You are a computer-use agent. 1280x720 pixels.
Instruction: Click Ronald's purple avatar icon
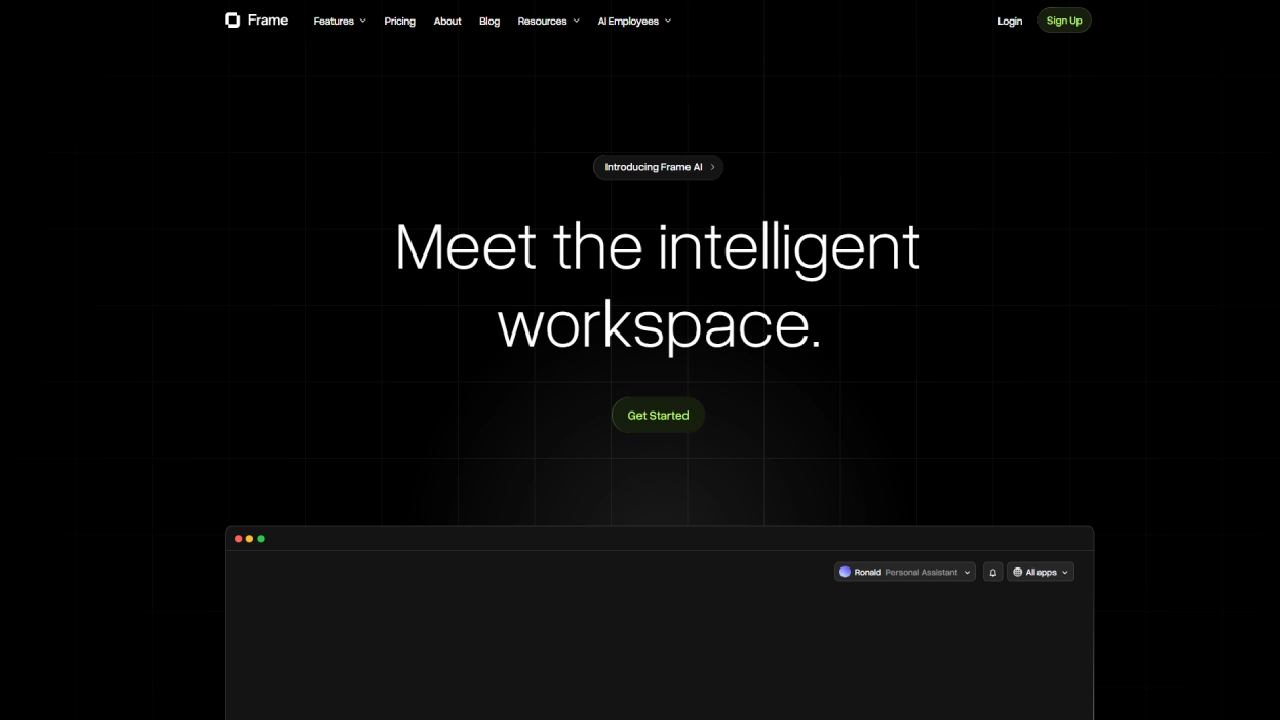pos(845,572)
